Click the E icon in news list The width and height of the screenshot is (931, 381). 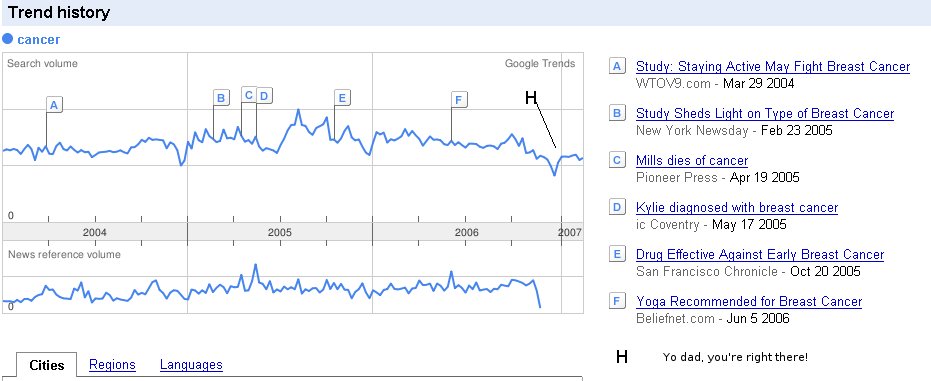(617, 254)
